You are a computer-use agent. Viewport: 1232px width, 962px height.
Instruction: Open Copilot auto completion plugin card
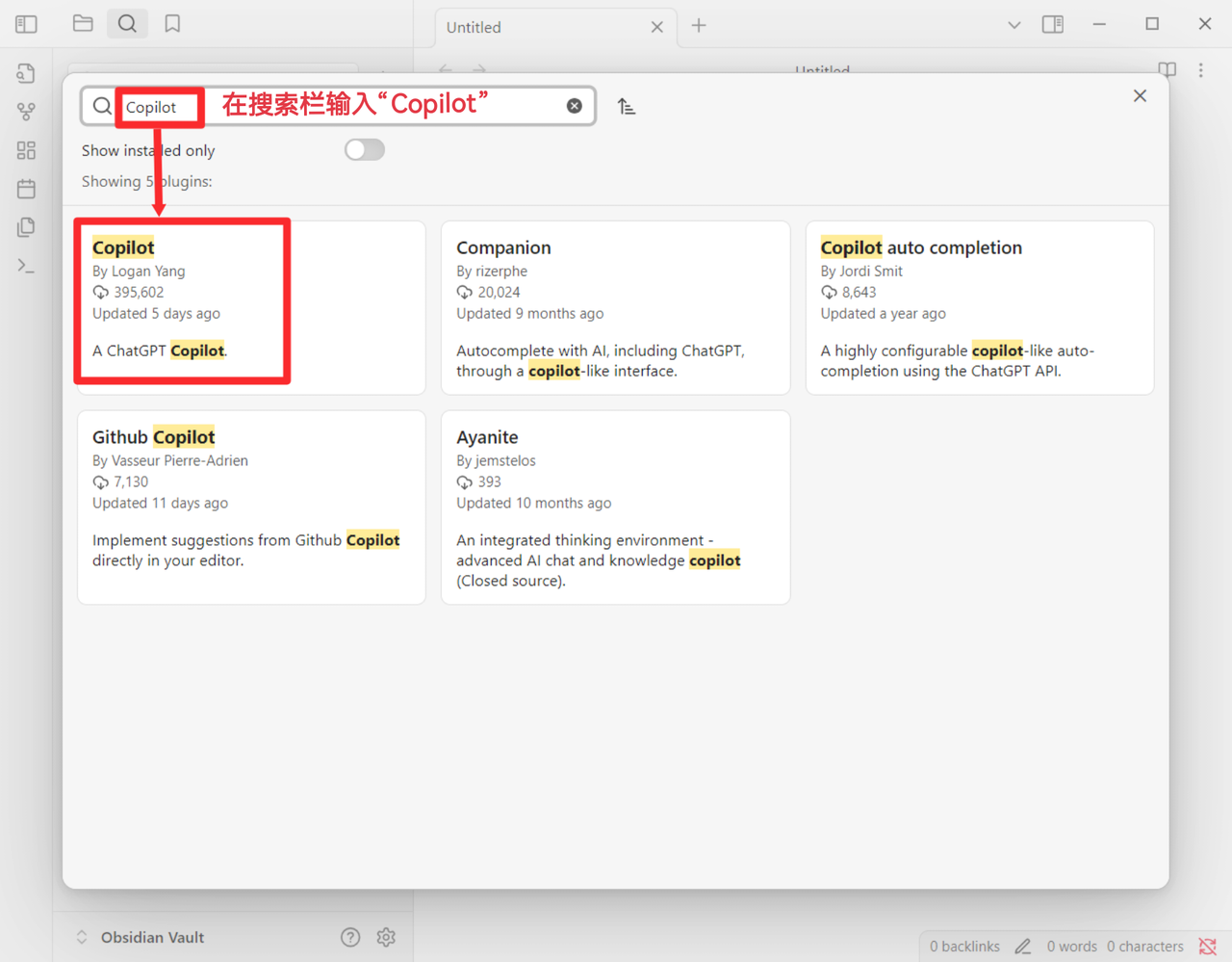[x=980, y=307]
